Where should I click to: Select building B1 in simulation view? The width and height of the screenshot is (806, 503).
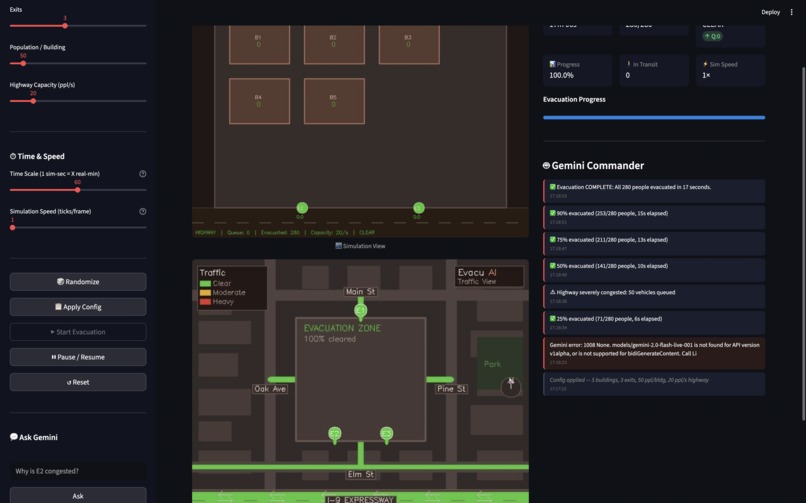click(x=260, y=45)
